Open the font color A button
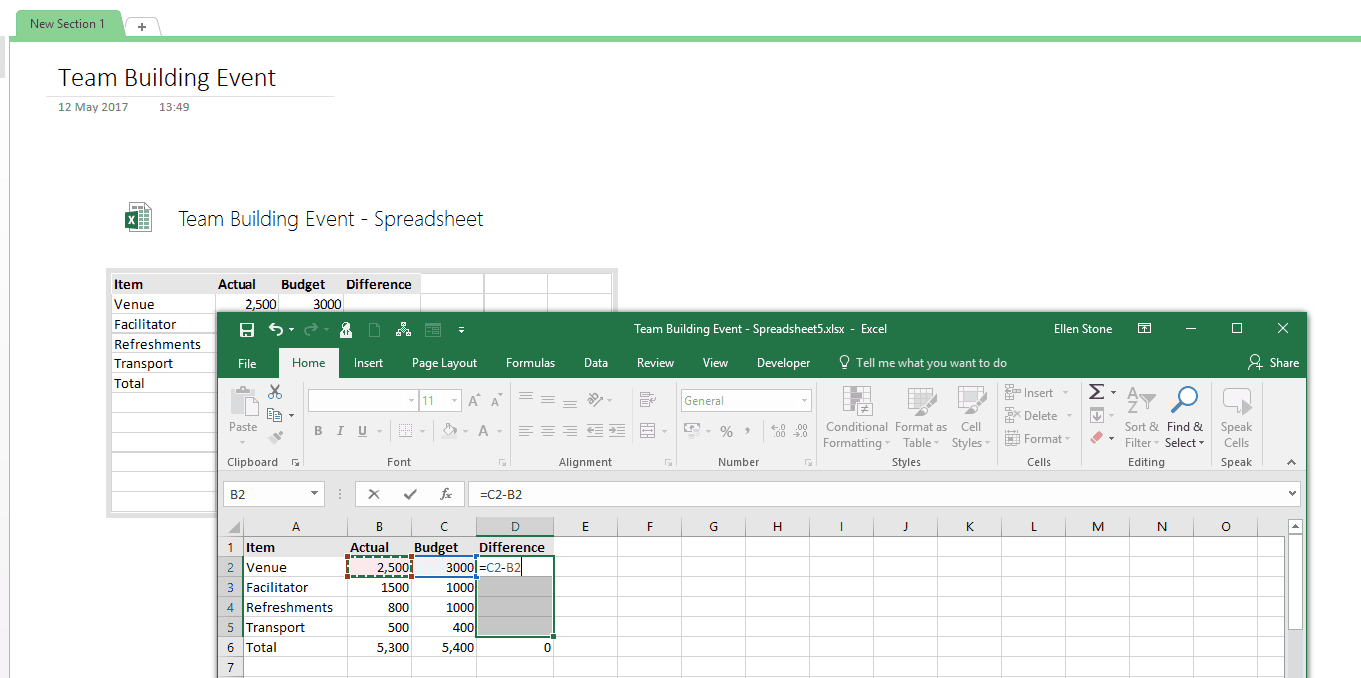This screenshot has height=678, width=1361. tap(484, 431)
